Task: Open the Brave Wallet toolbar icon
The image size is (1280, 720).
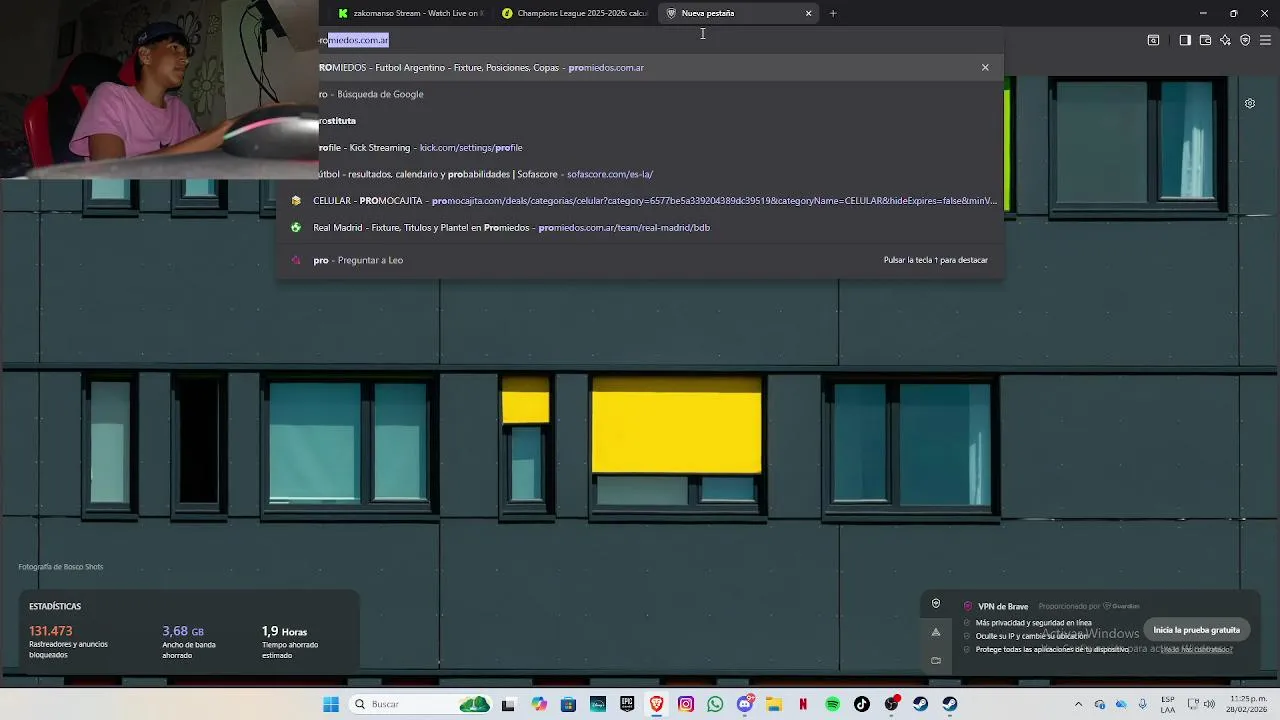Action: pyautogui.click(x=1205, y=40)
